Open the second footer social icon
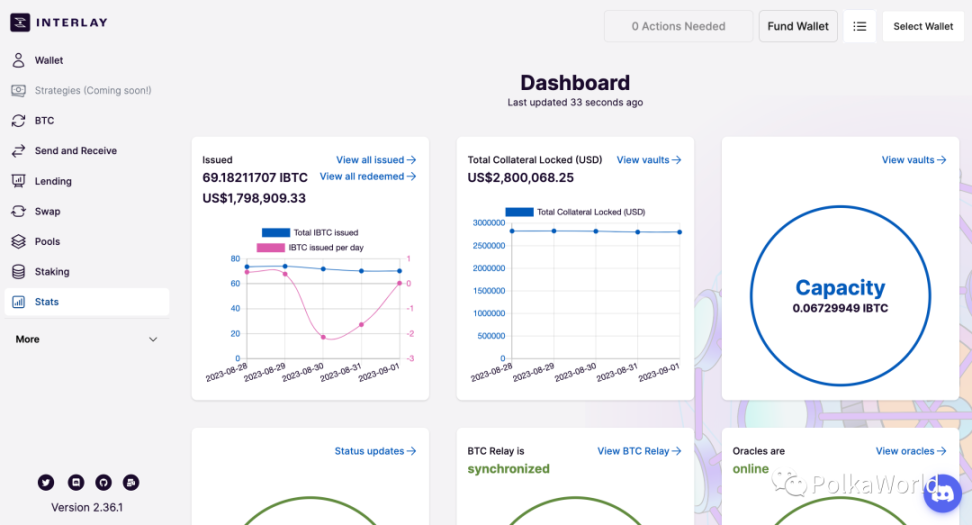The height and width of the screenshot is (525, 972). click(76, 482)
